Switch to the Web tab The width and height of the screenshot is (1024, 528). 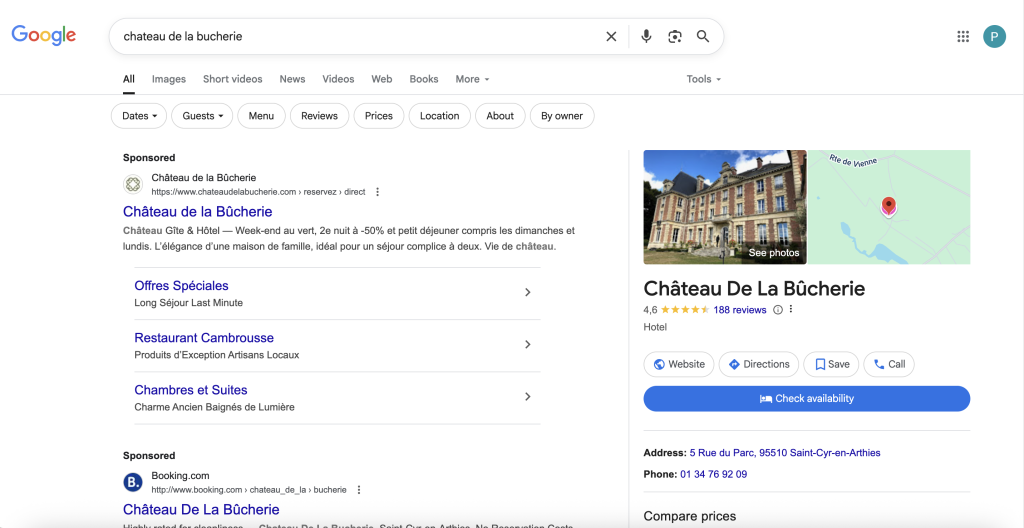(x=381, y=79)
